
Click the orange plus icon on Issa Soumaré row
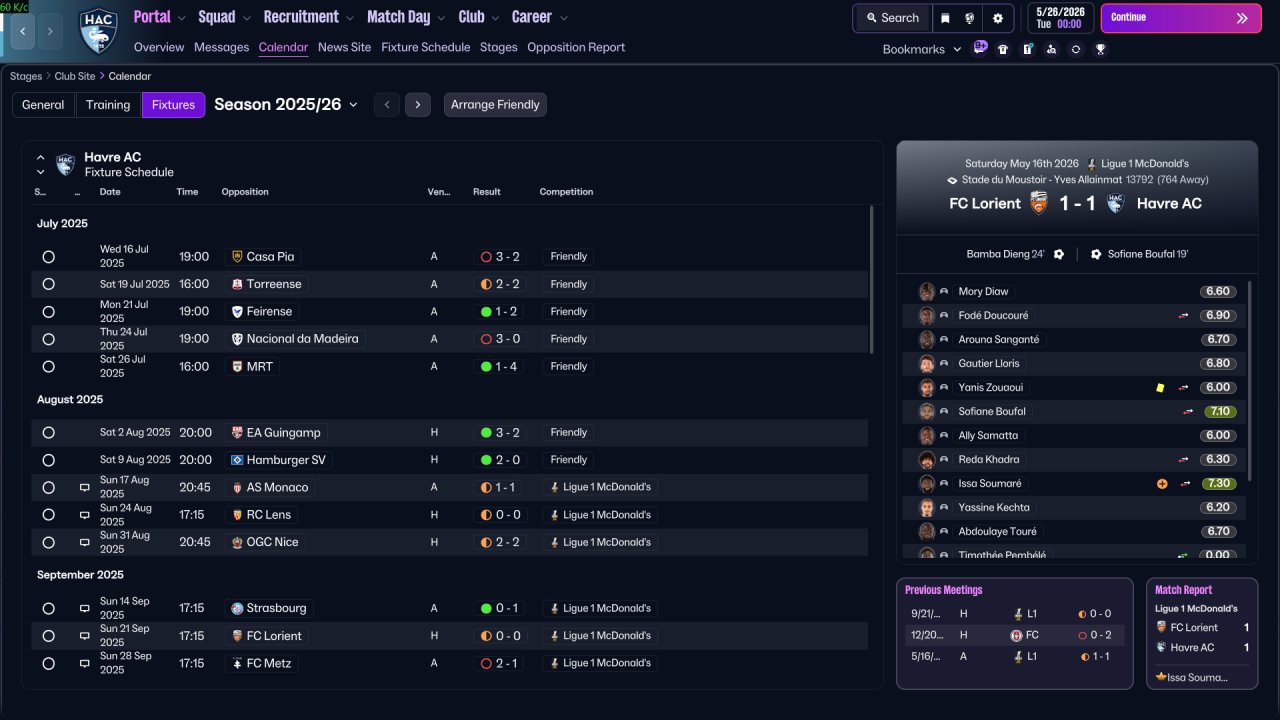click(1162, 484)
